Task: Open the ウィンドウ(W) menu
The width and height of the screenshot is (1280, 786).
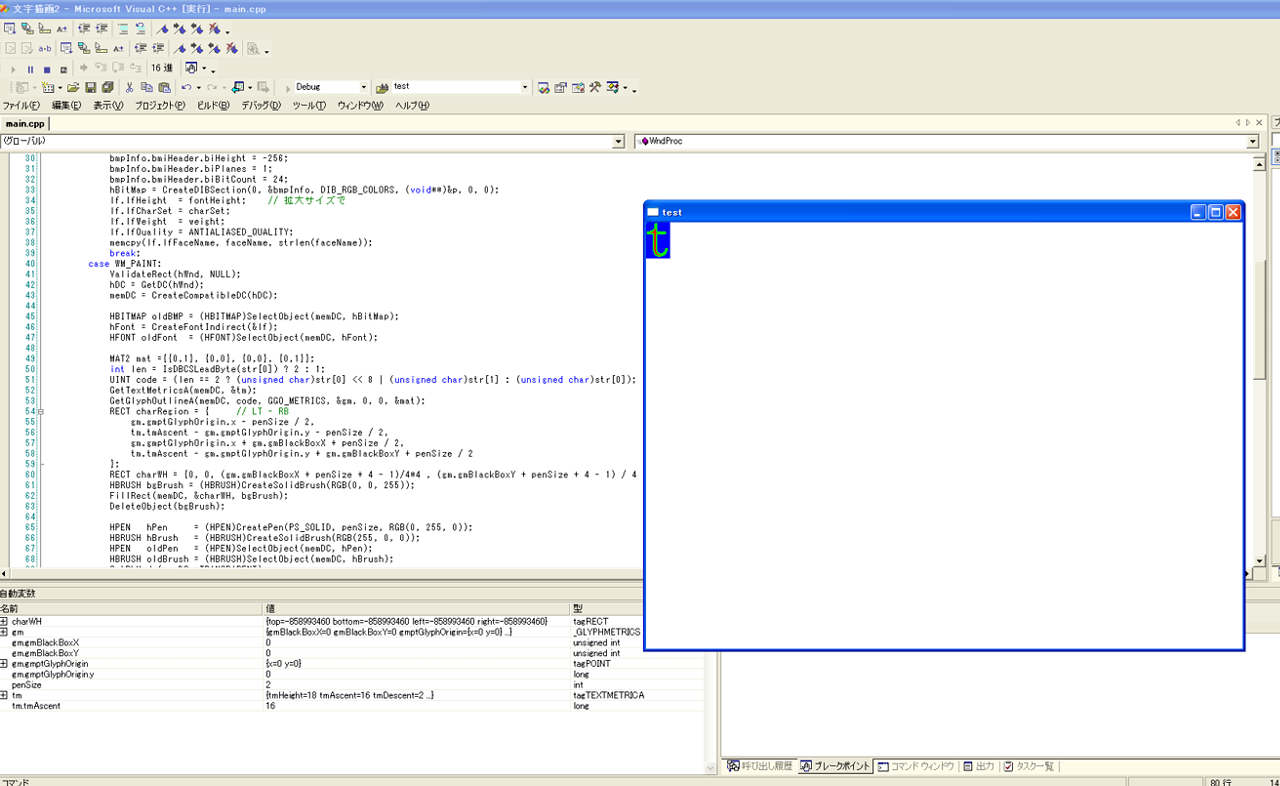Action: tap(360, 106)
